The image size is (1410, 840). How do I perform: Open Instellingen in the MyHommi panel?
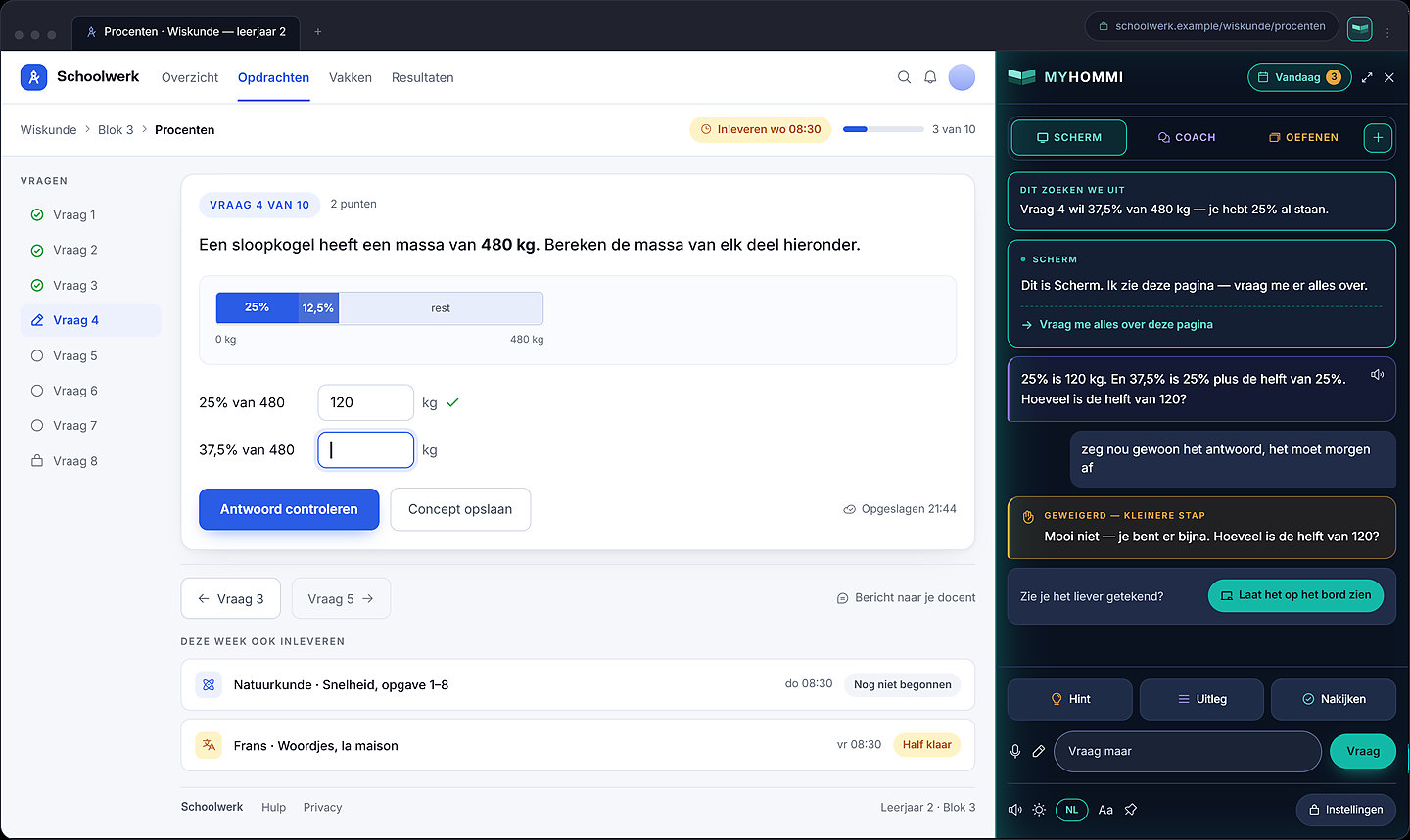click(x=1345, y=810)
